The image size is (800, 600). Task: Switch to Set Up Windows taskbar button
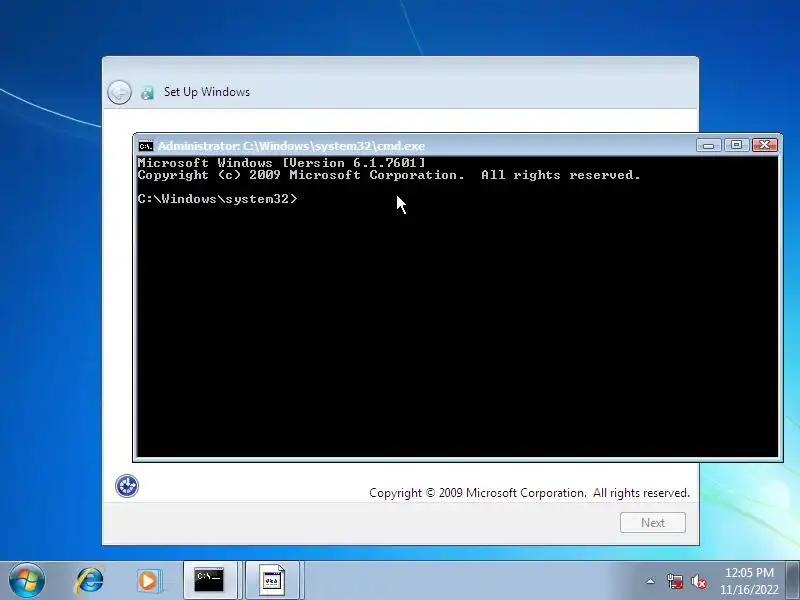point(273,581)
